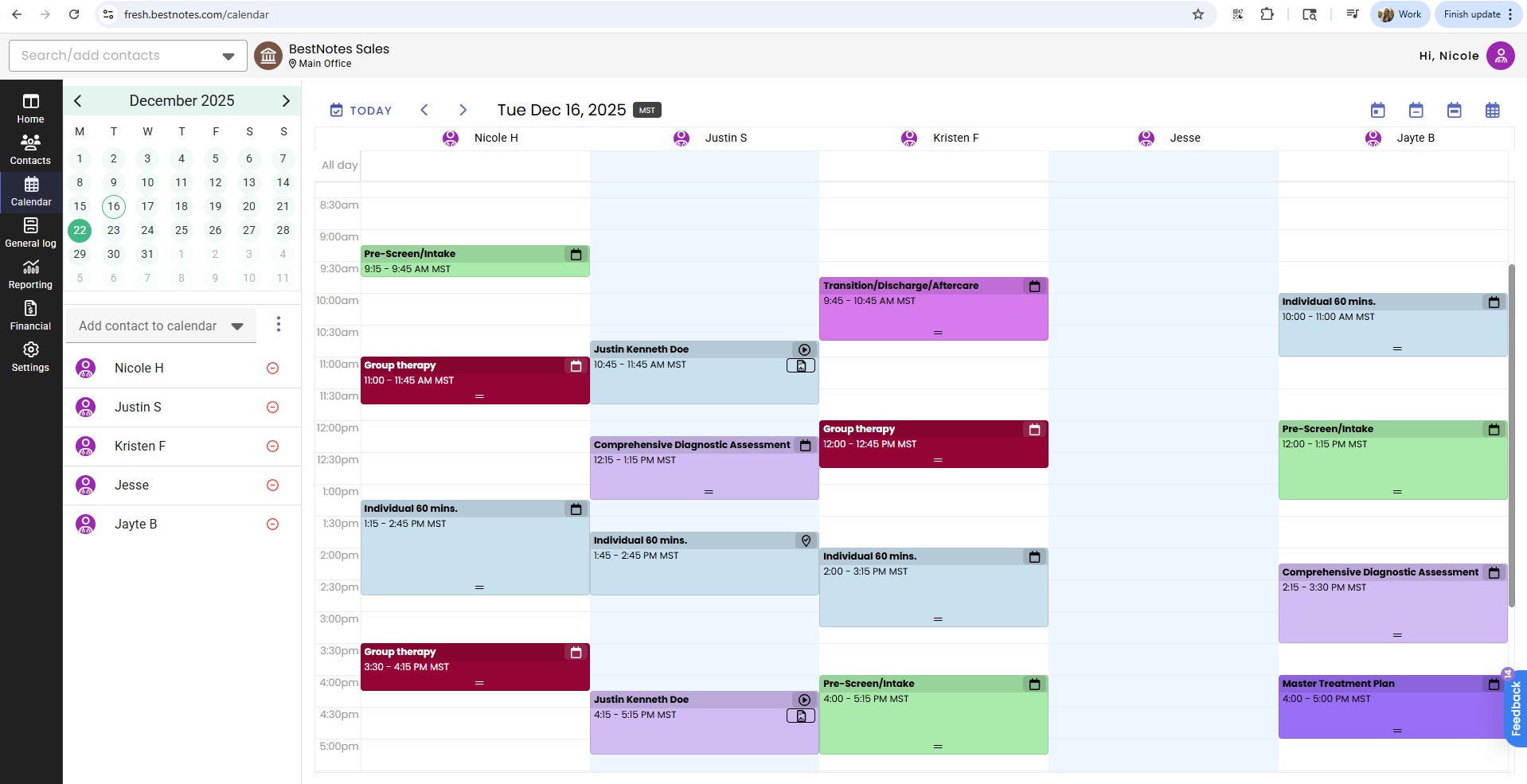Start telehealth on Justin Kenneth Doe 4:15 appointment

[804, 700]
